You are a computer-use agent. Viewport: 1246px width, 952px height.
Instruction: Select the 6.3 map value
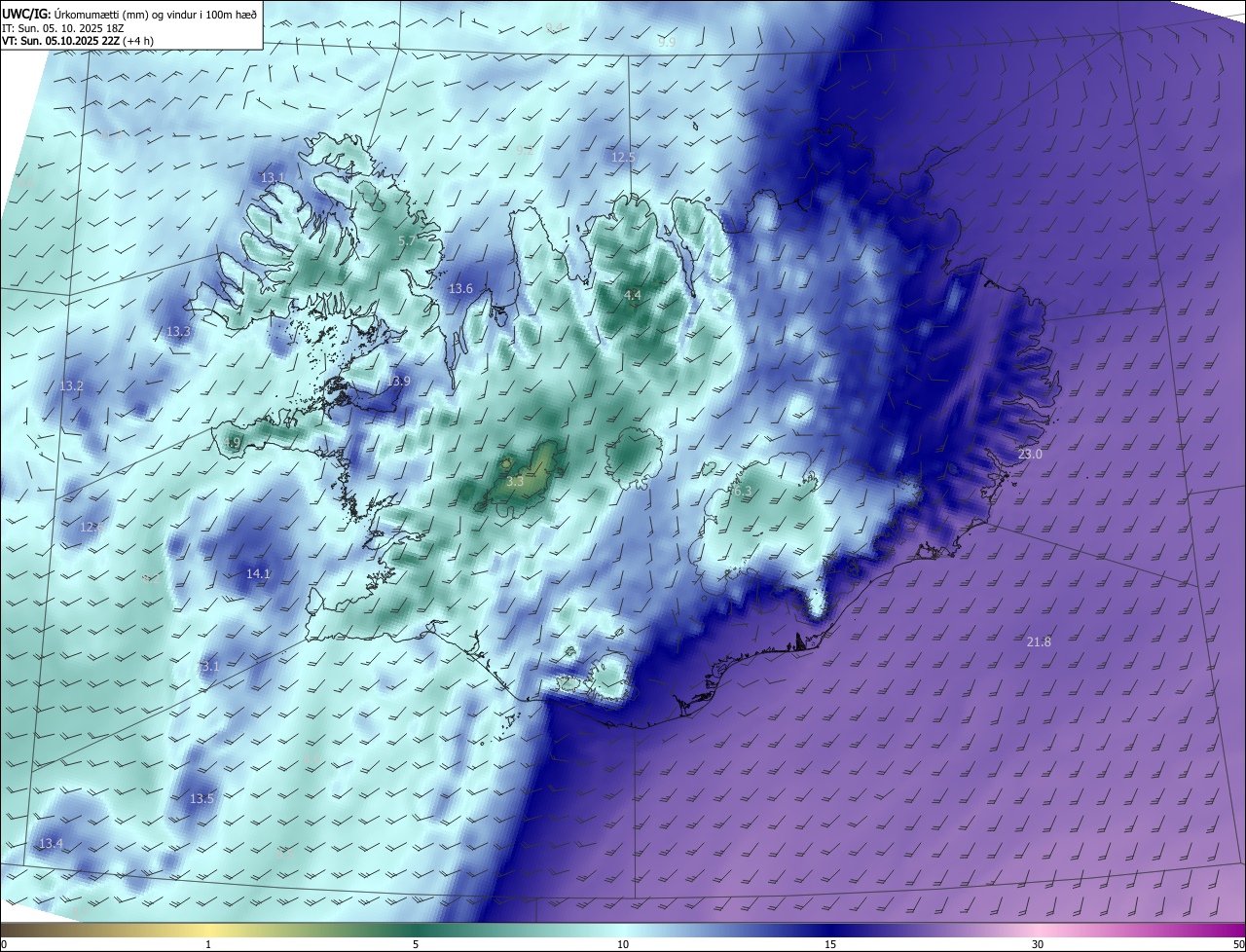pos(743,493)
